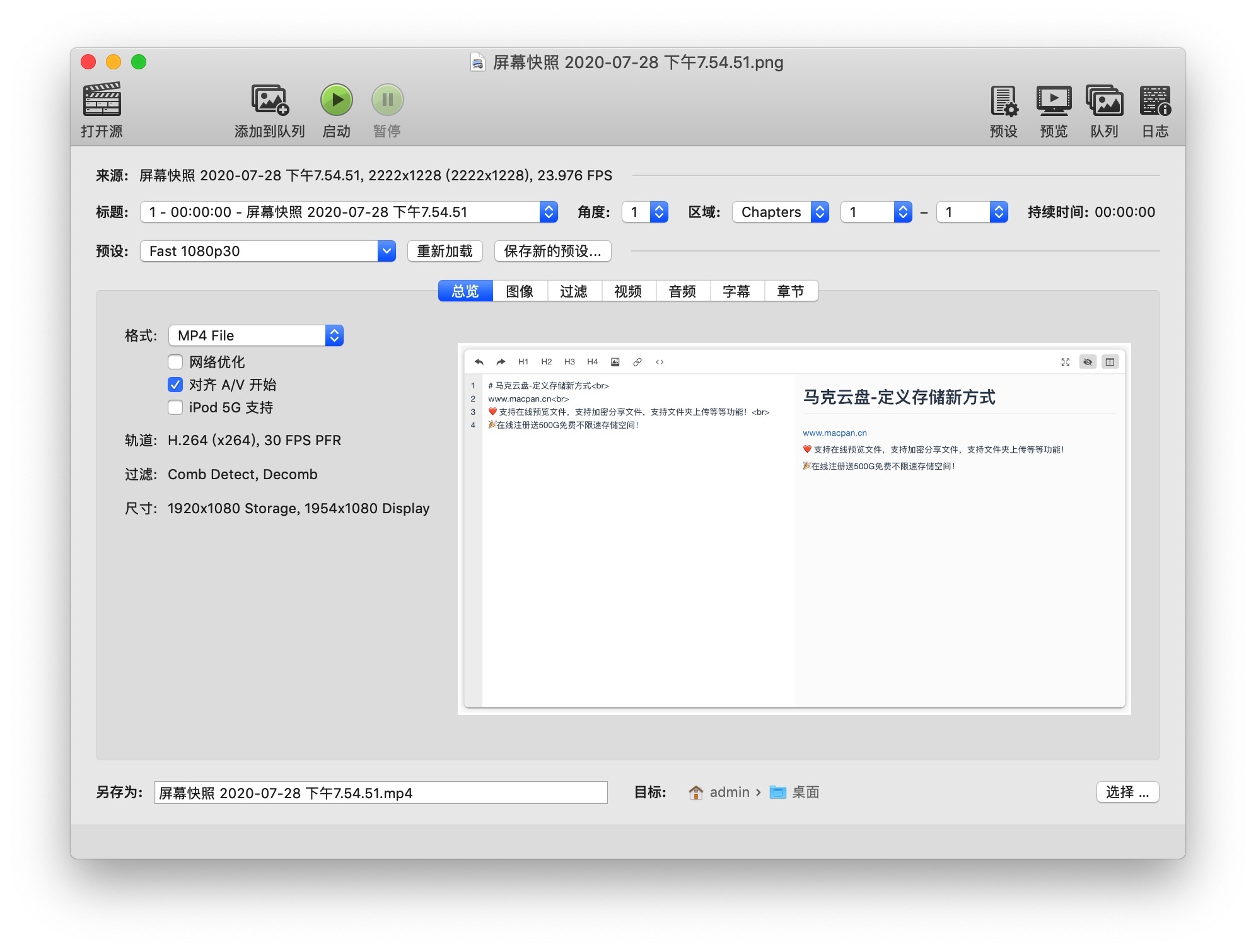
Task: Open the Presets panel icon
Action: click(x=1003, y=100)
